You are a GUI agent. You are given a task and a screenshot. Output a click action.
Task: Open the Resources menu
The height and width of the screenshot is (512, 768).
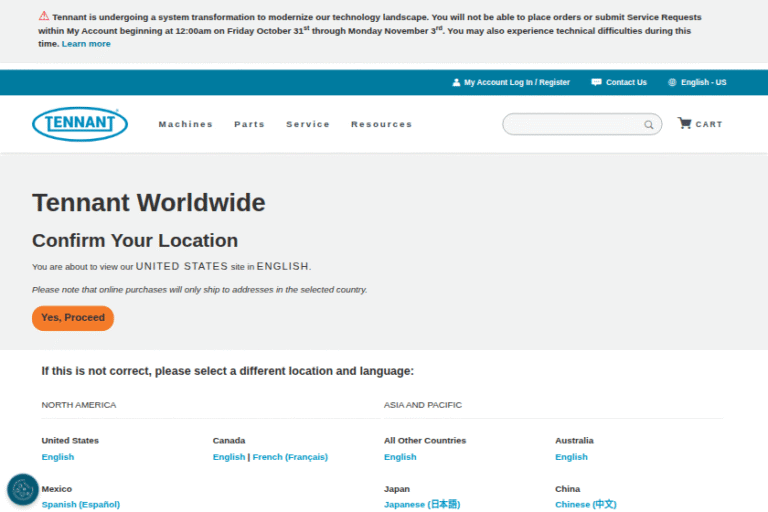pyautogui.click(x=381, y=124)
